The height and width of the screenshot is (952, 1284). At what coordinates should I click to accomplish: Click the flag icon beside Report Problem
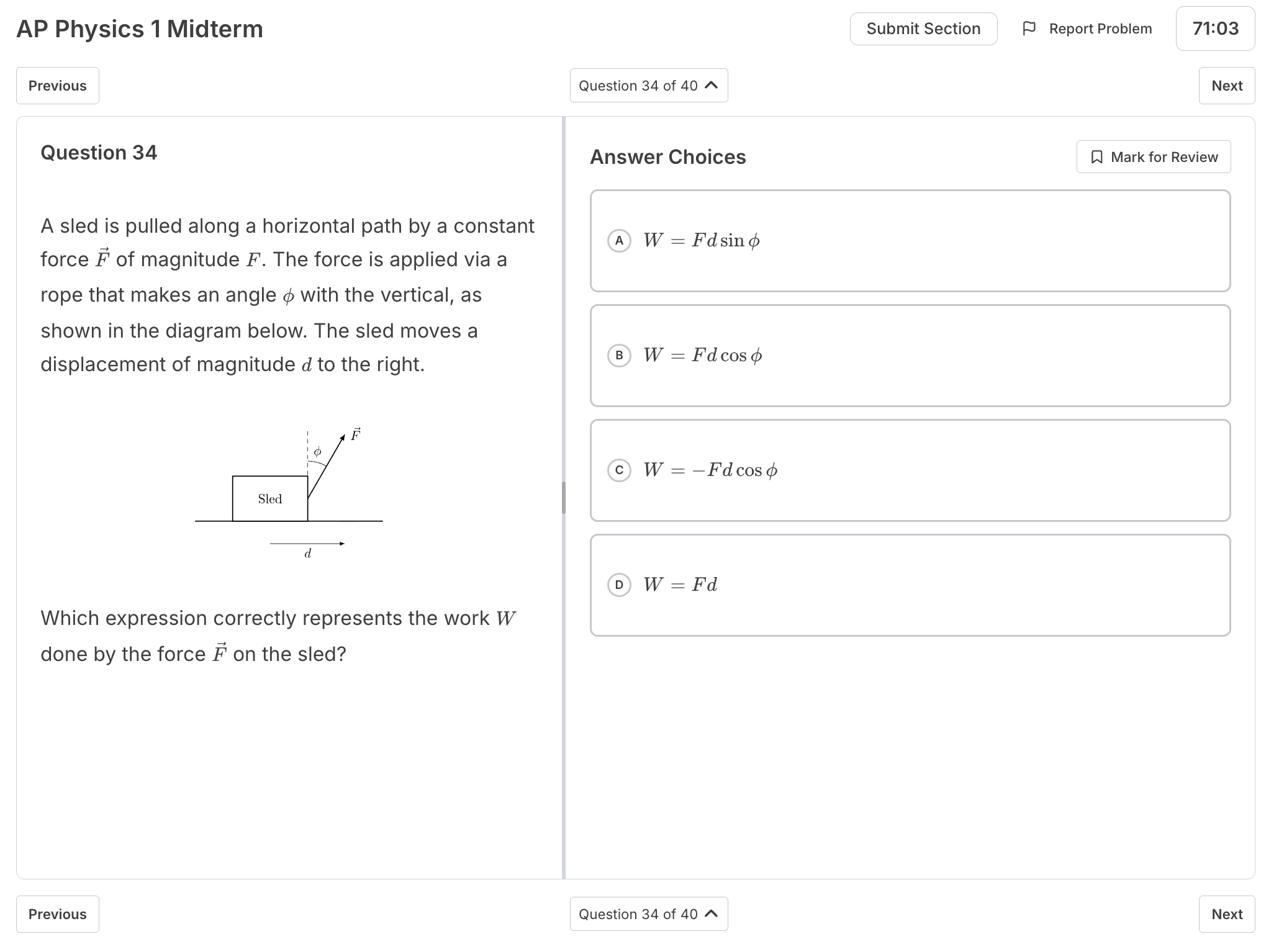click(x=1029, y=29)
